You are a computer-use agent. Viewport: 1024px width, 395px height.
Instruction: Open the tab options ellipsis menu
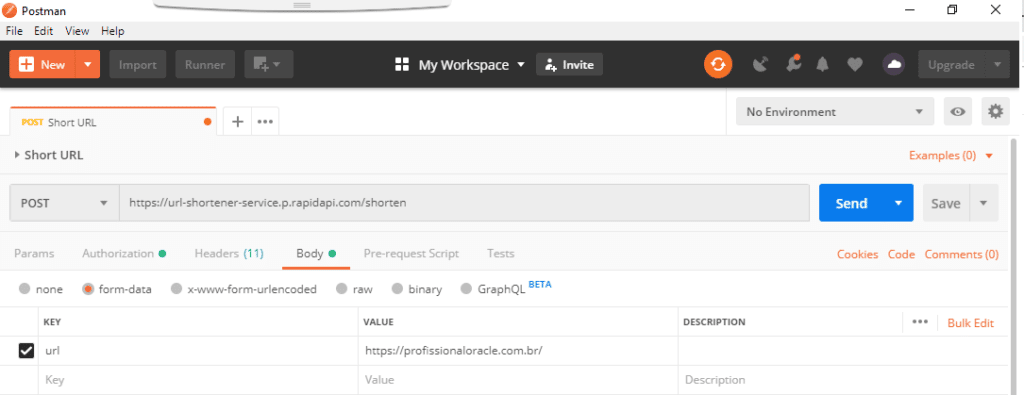(x=264, y=121)
